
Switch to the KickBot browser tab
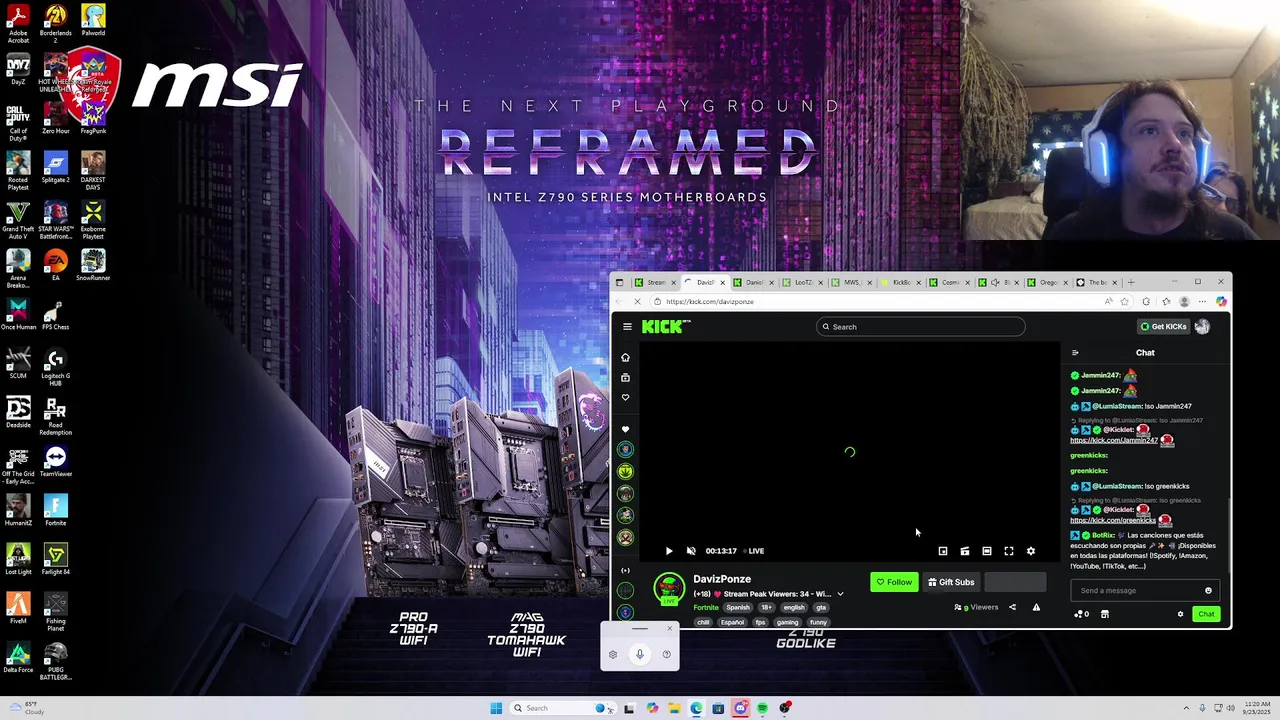pos(900,282)
